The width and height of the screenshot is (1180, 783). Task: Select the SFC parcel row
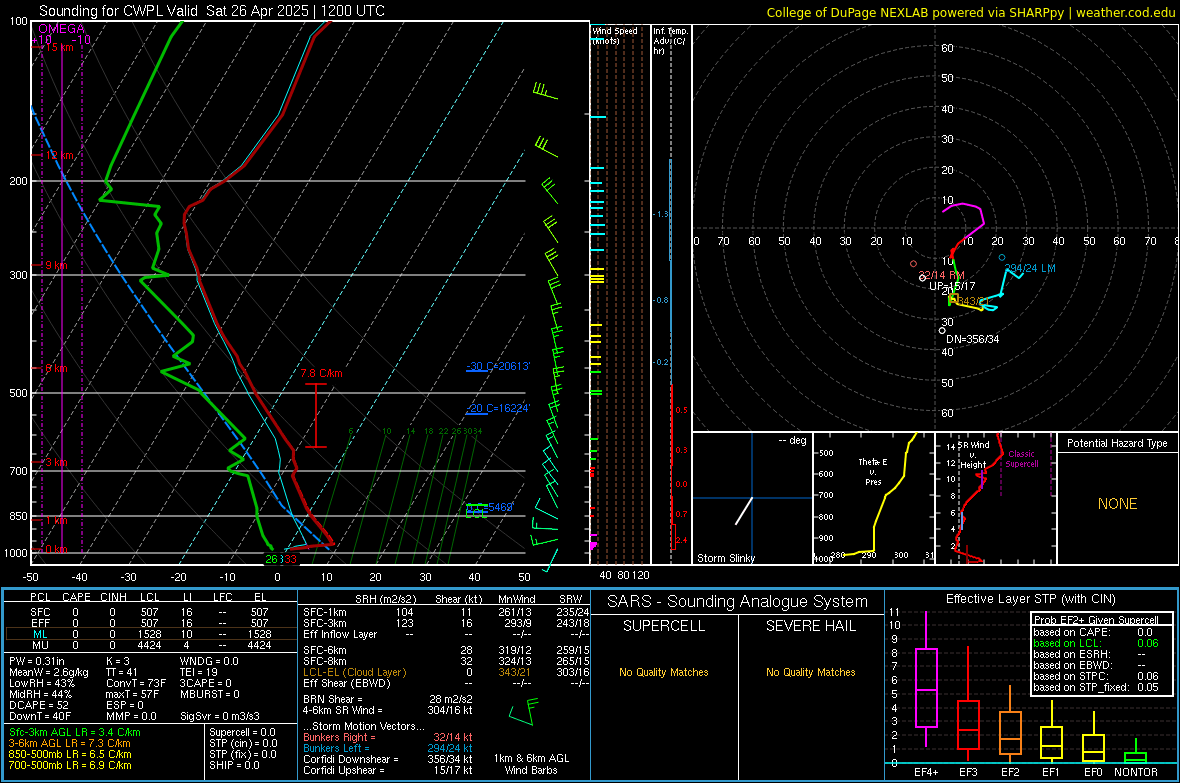(x=149, y=612)
